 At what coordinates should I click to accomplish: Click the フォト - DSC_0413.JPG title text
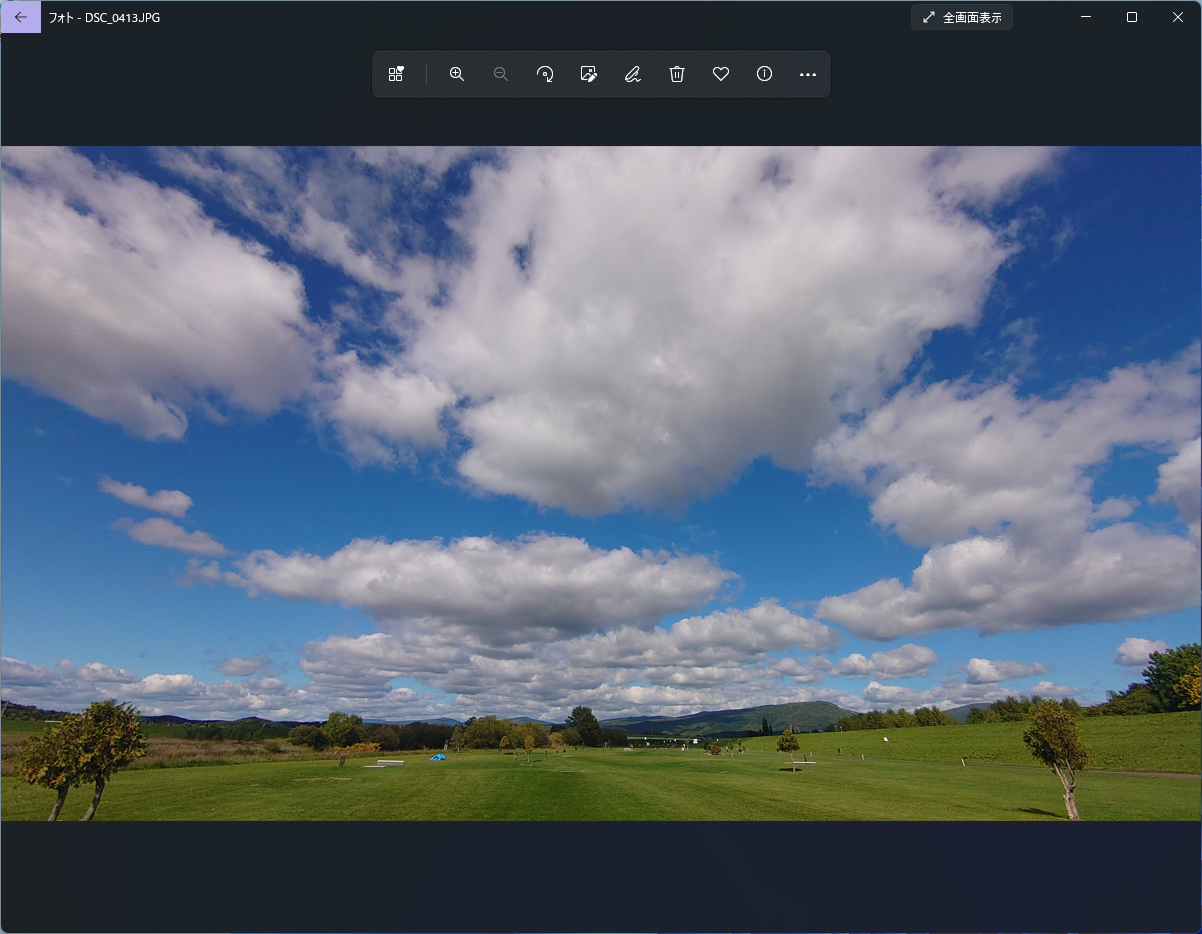point(104,17)
